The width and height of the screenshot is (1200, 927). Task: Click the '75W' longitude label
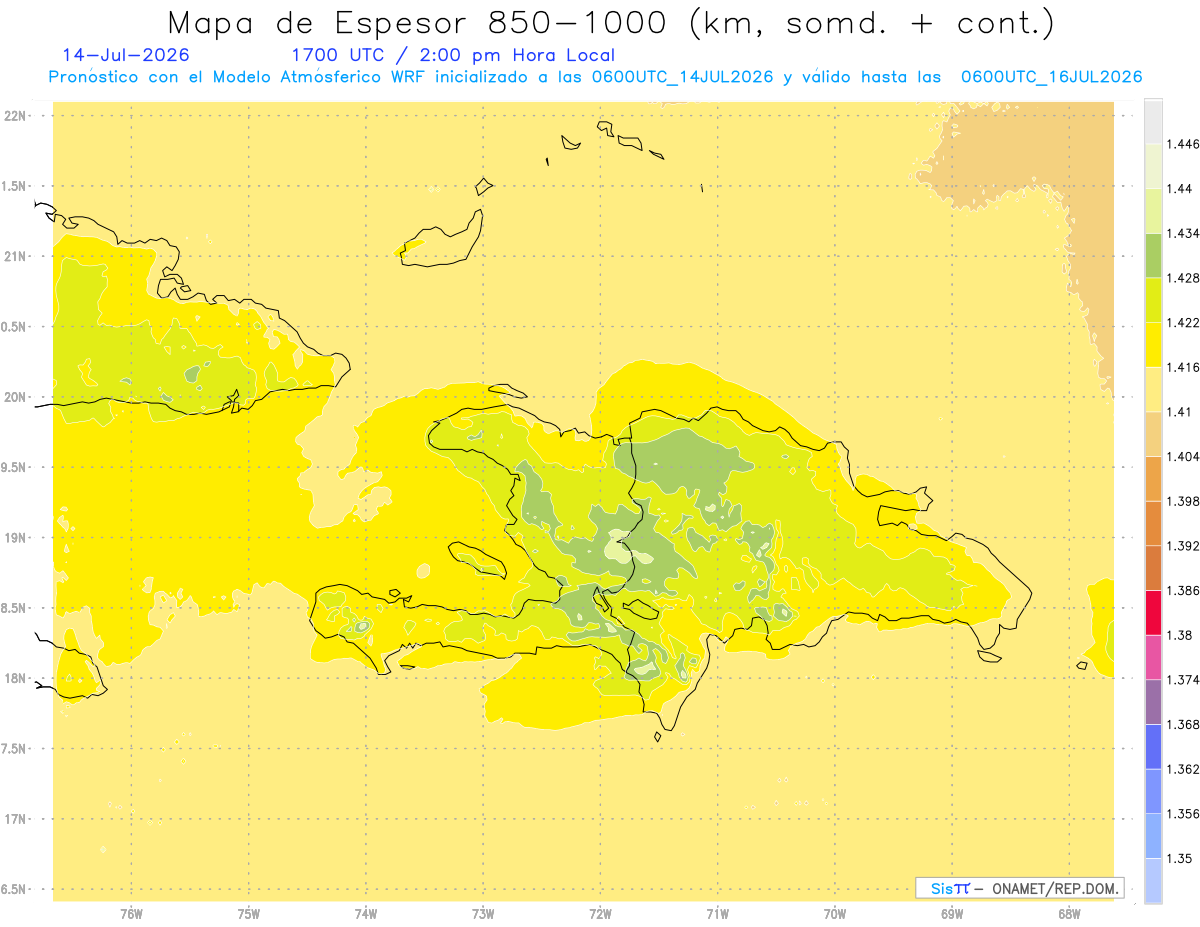point(249,914)
